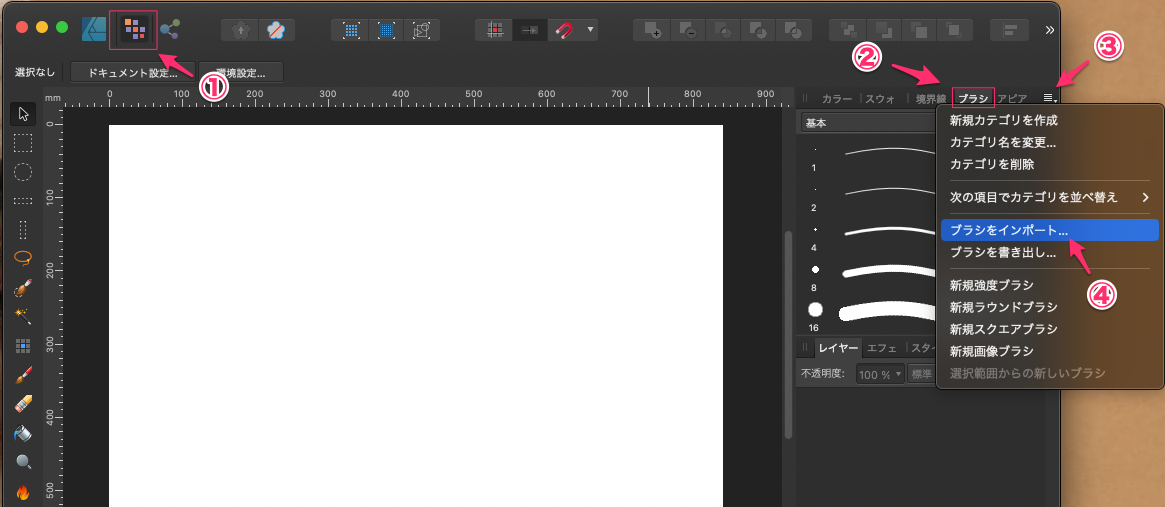Pick the Elliptical Marquee tool
Viewport: 1165px width, 507px height.
pos(23,171)
